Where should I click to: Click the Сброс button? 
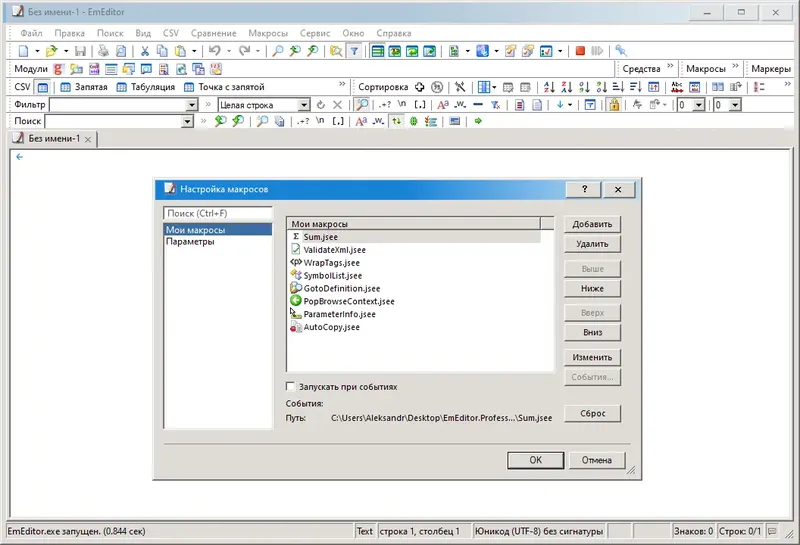point(592,413)
